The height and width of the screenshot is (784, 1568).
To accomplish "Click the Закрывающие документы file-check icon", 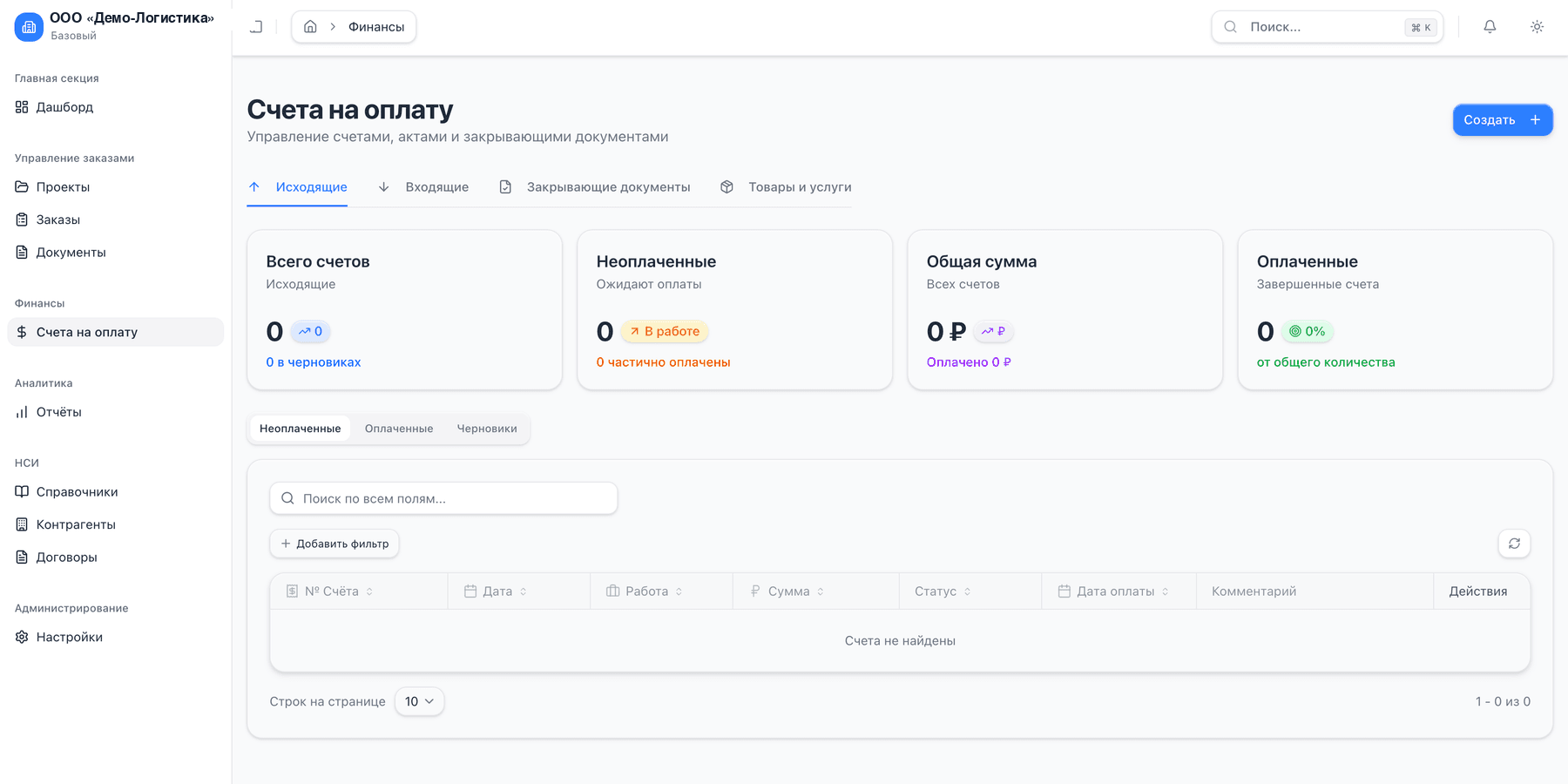I will click(x=505, y=187).
